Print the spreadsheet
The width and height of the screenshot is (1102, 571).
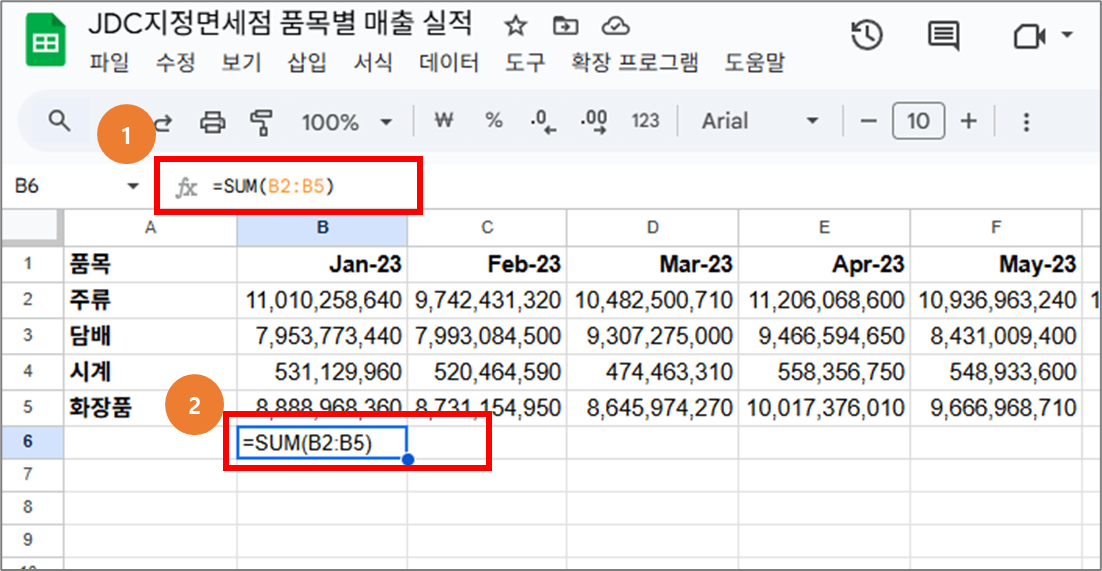click(x=212, y=122)
